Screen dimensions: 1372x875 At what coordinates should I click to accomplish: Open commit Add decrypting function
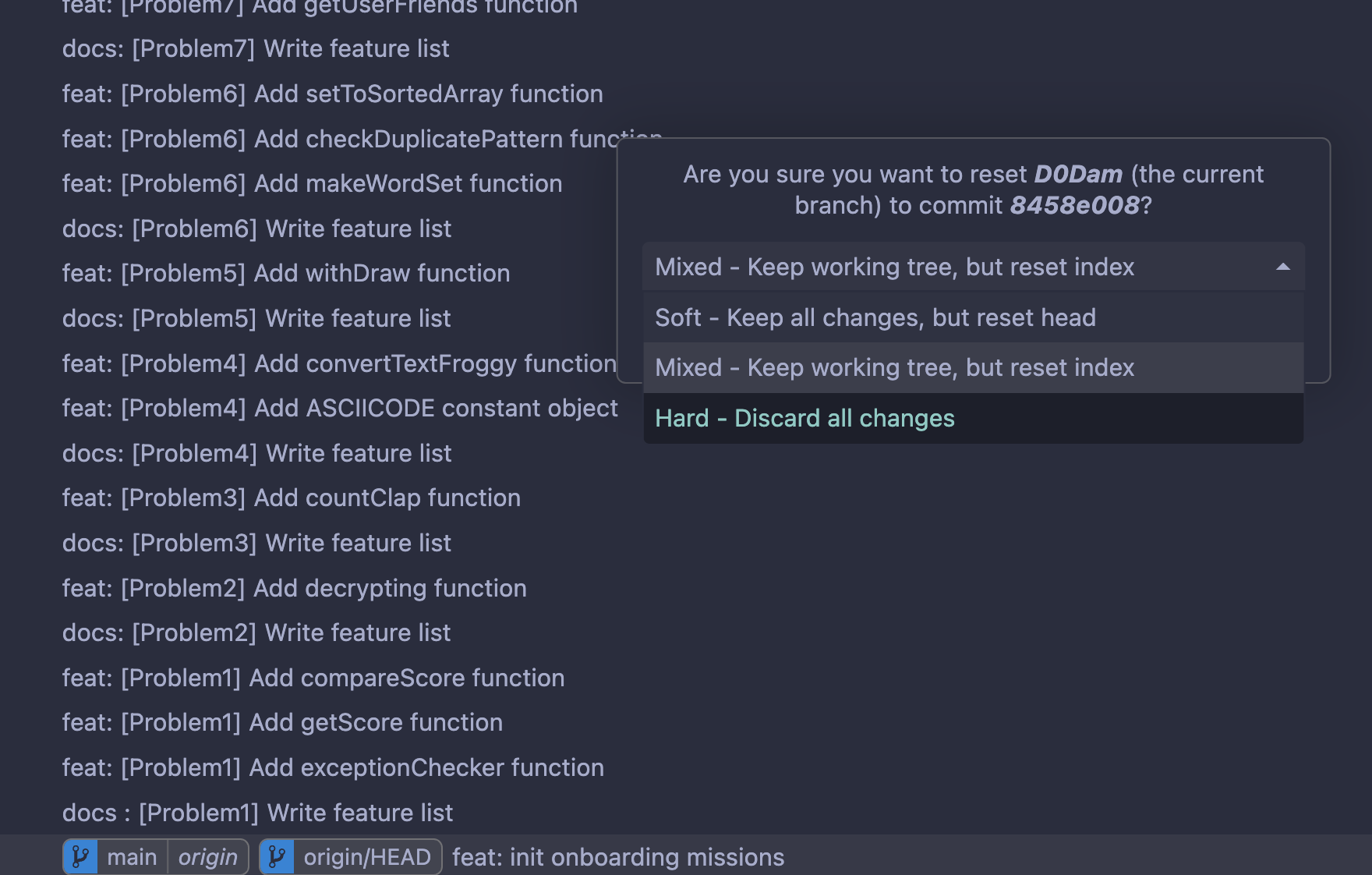pyautogui.click(x=295, y=588)
